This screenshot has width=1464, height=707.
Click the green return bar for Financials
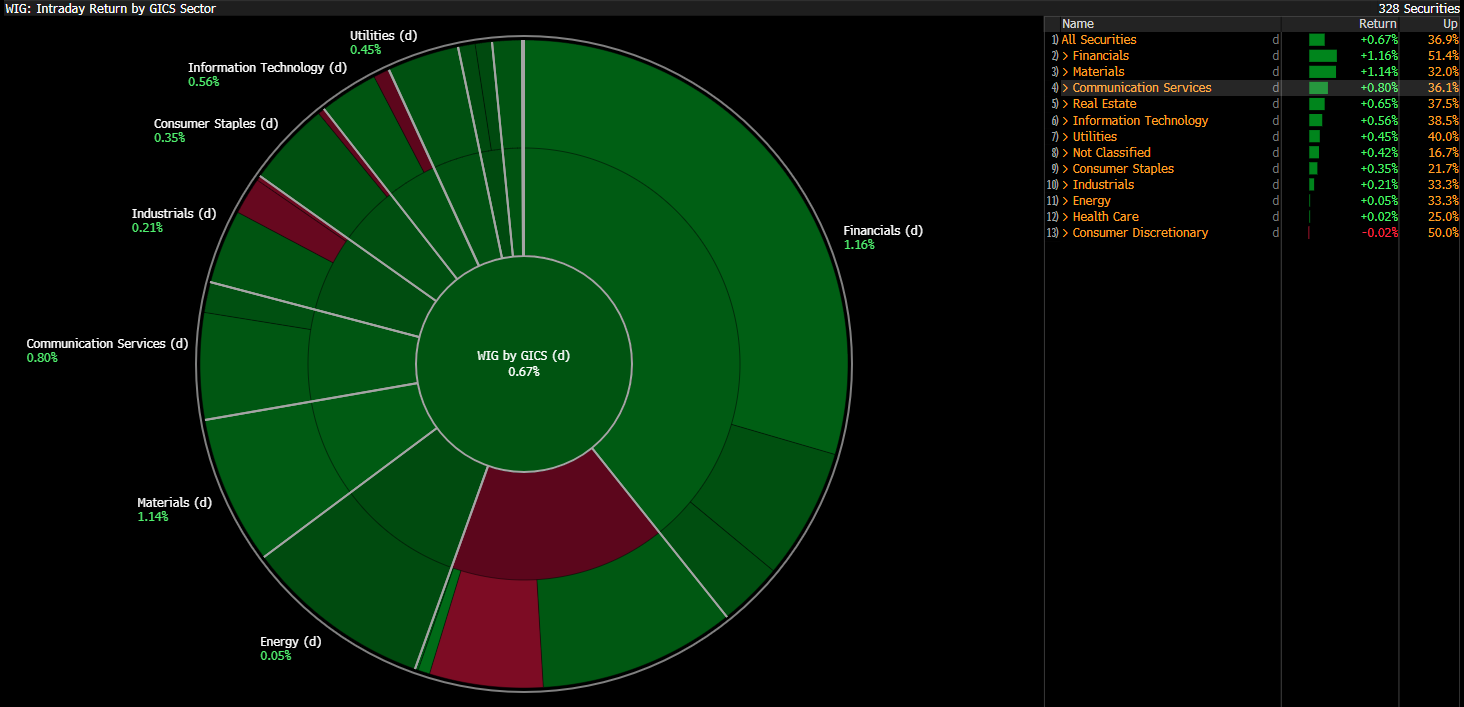[x=1322, y=56]
